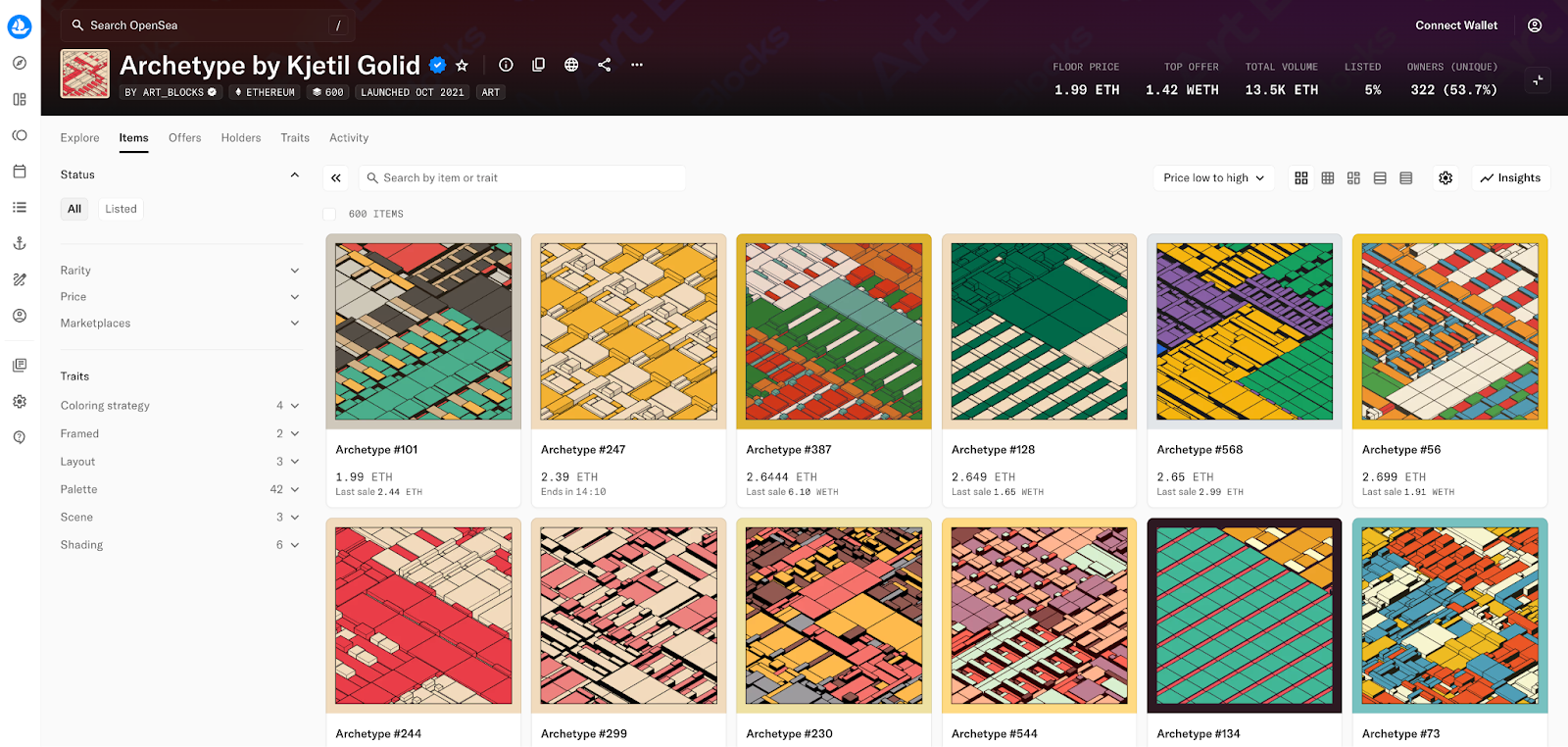Show collection info icon
The height and width of the screenshot is (747, 1568).
pos(506,65)
